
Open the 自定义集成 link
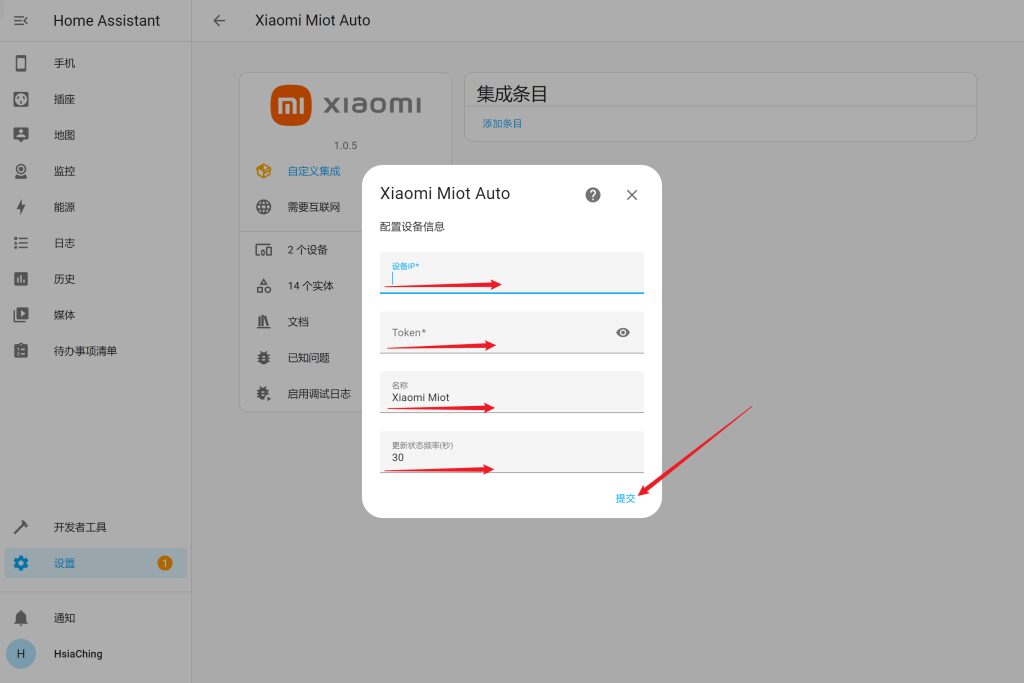tap(314, 171)
